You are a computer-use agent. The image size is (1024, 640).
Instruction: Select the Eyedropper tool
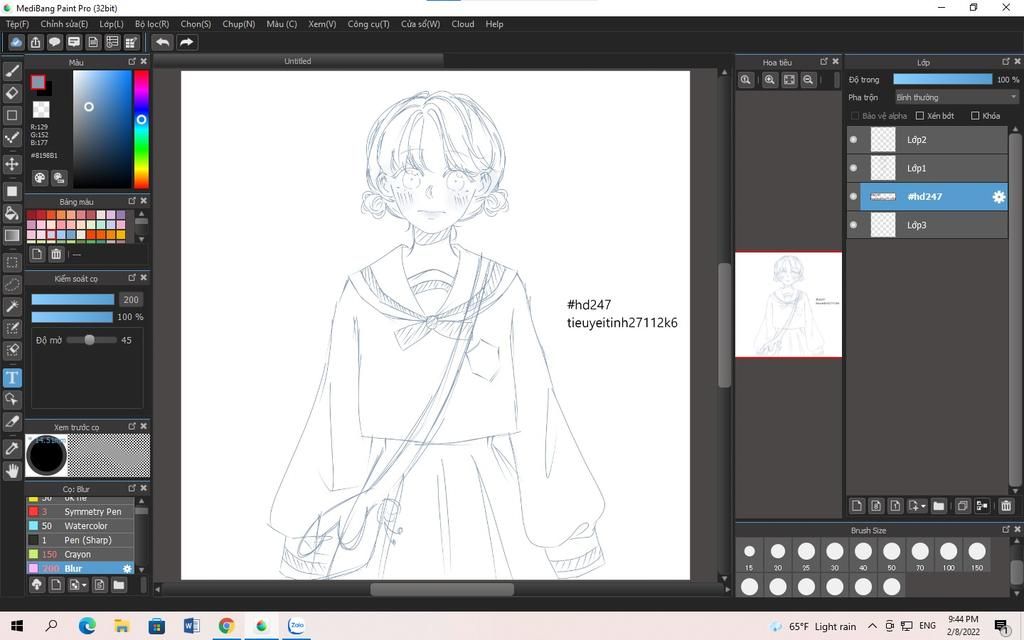12,448
